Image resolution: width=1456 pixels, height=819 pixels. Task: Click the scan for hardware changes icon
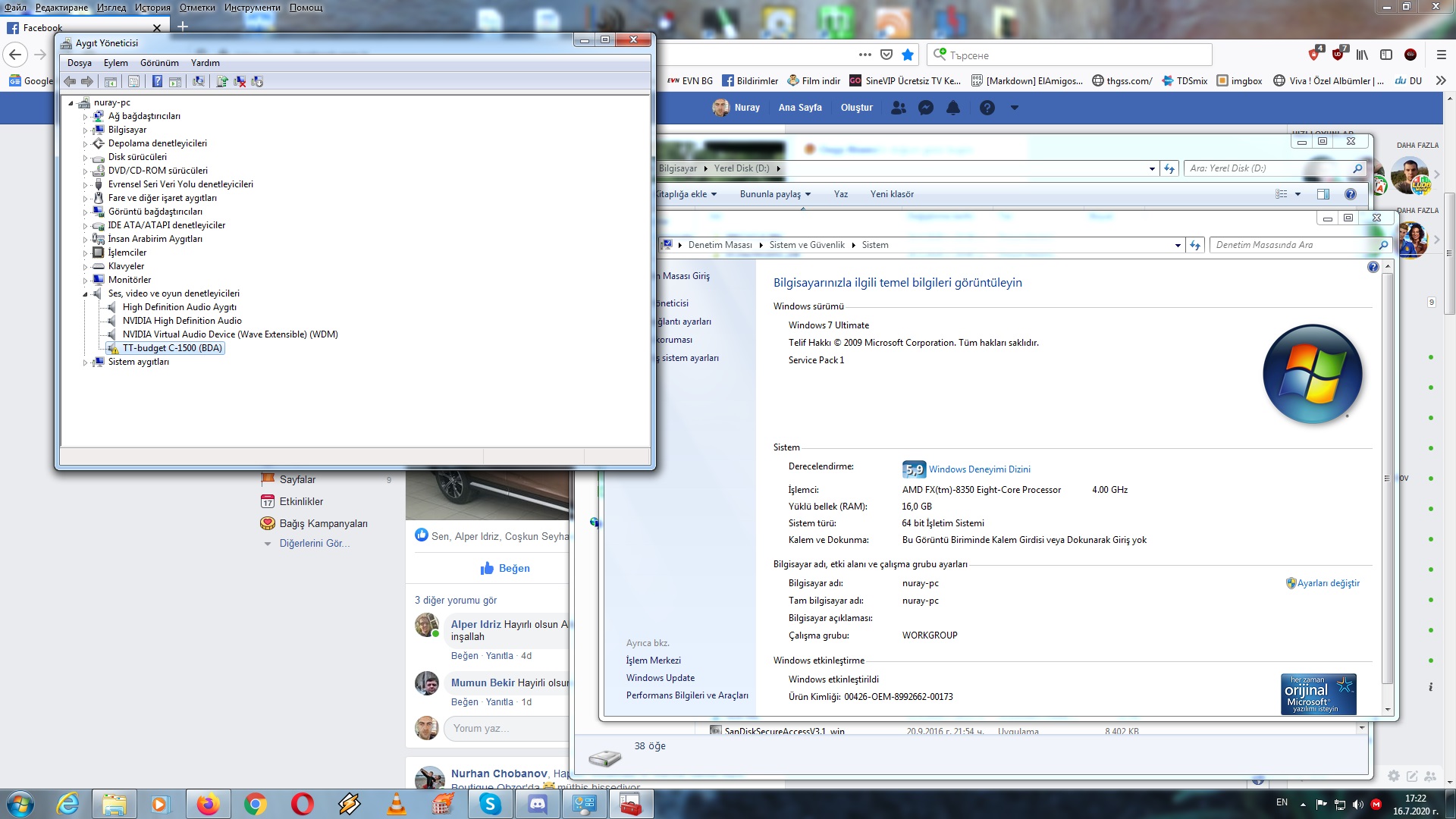pos(199,81)
